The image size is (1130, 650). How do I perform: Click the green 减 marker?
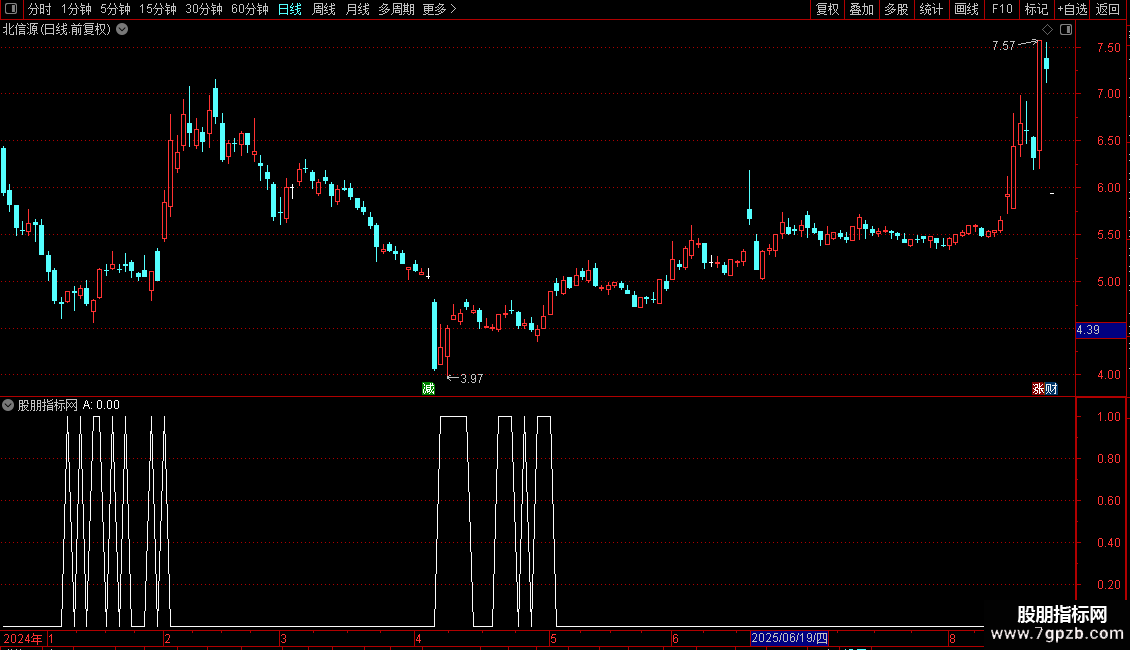[428, 389]
